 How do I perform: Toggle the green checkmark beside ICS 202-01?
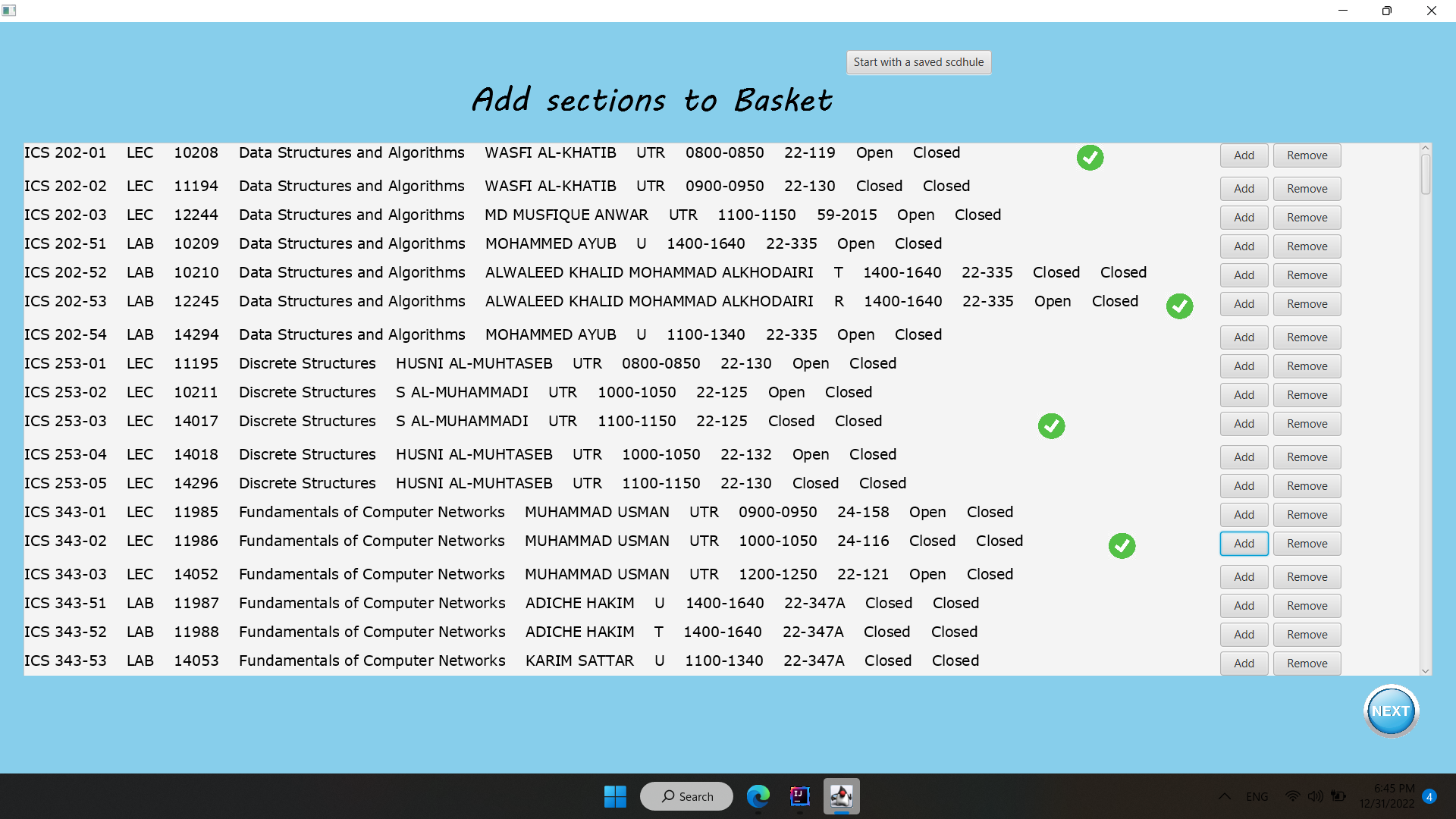click(x=1090, y=158)
